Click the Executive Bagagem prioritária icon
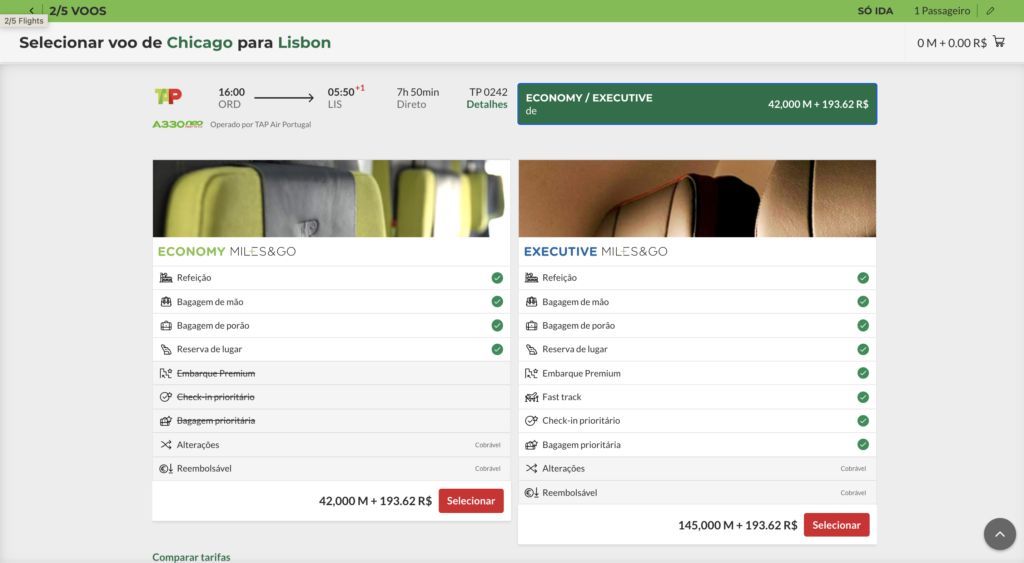The image size is (1024, 563). pos(532,445)
